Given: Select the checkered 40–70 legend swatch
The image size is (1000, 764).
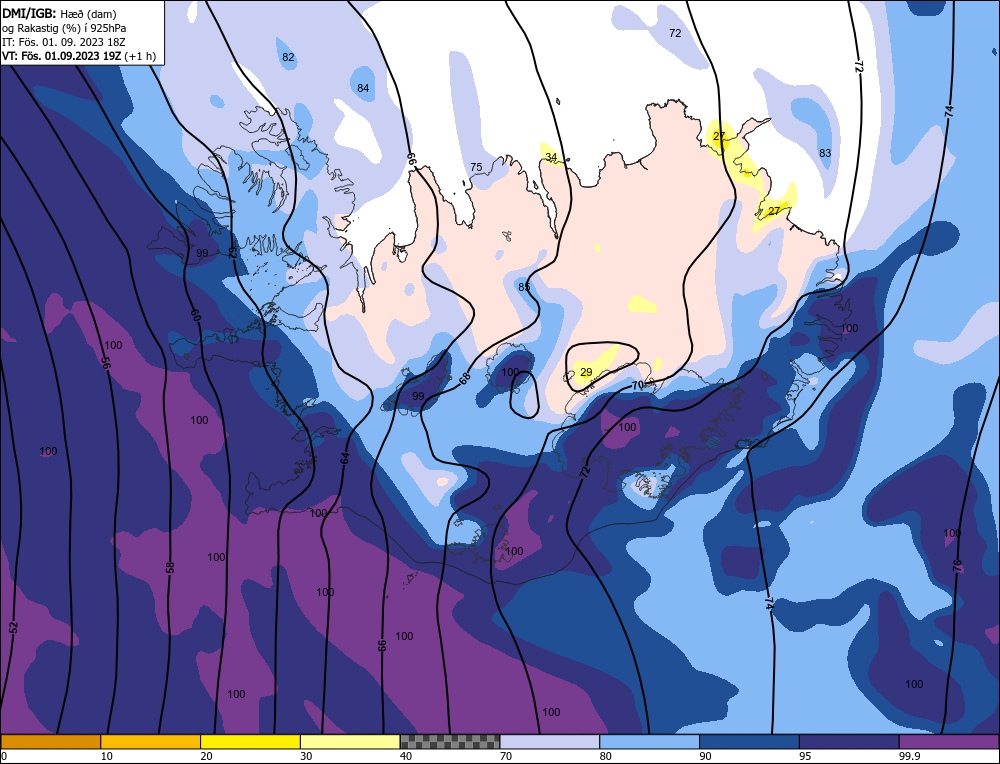Looking at the screenshot, I should pos(450,742).
